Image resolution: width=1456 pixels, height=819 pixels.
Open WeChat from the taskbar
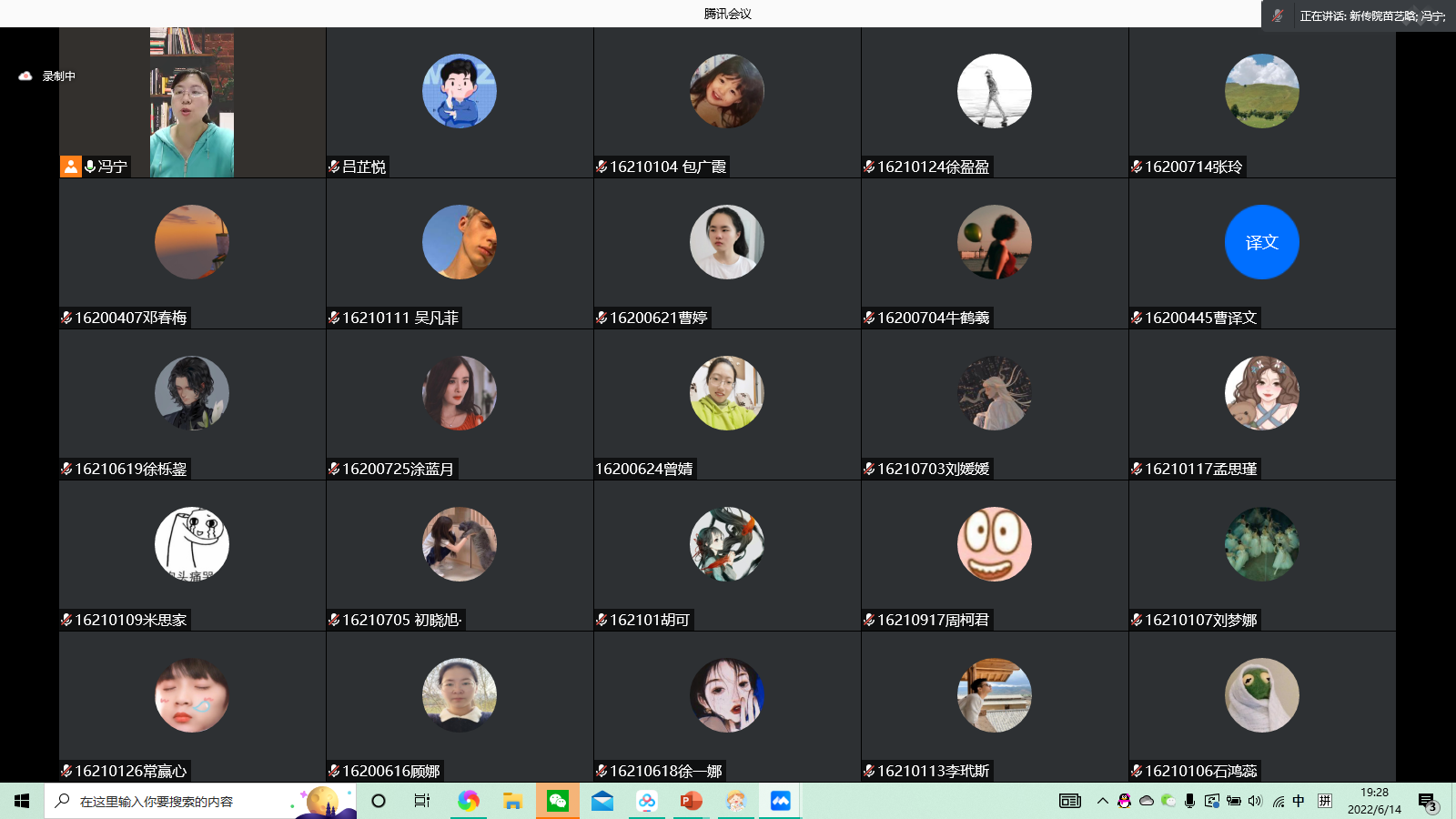point(557,801)
